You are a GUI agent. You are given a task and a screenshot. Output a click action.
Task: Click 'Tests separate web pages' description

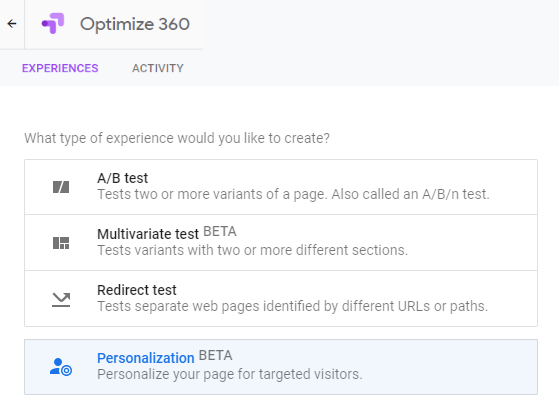click(x=292, y=306)
